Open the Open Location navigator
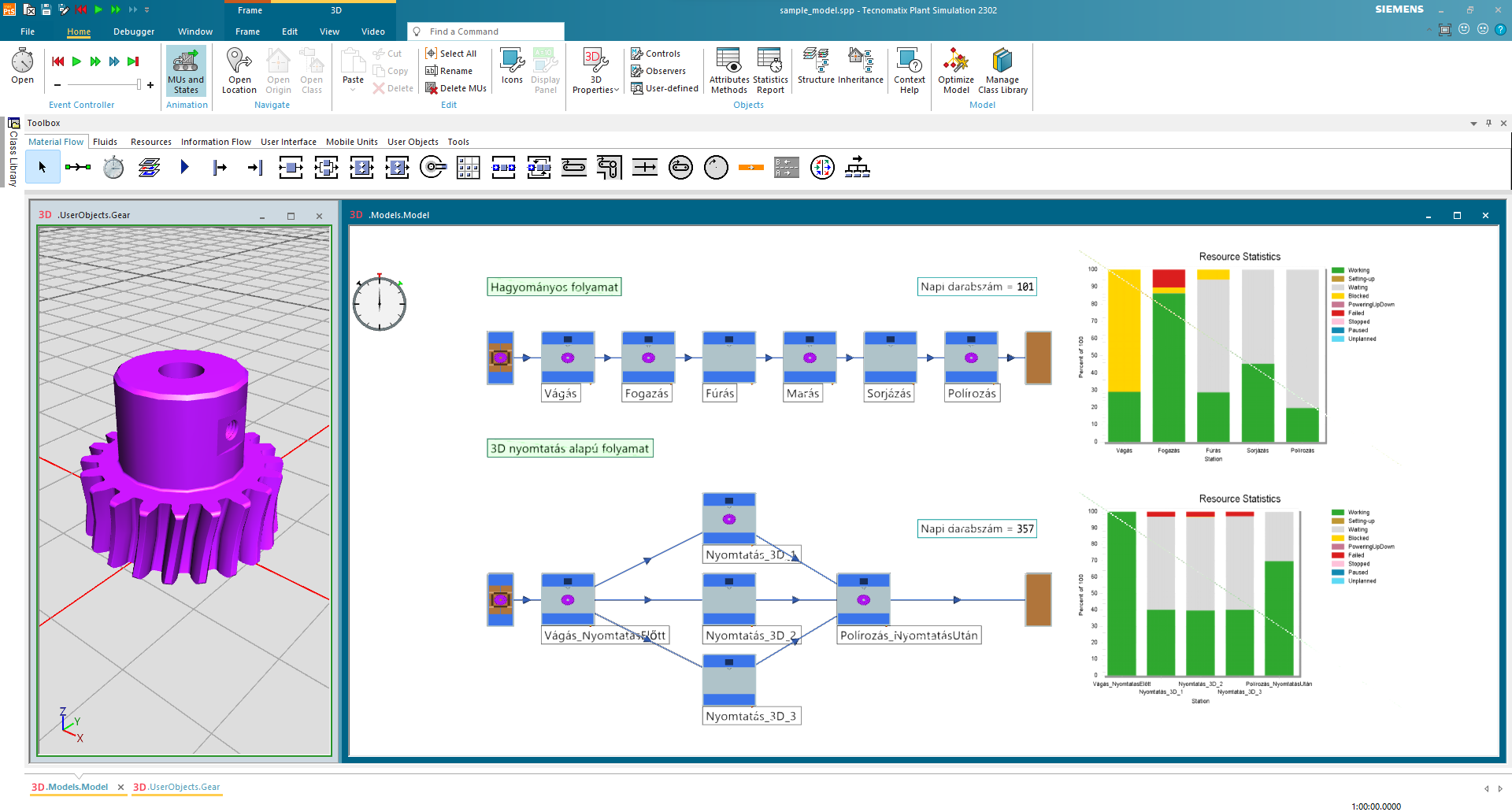The width and height of the screenshot is (1512, 812). (239, 69)
